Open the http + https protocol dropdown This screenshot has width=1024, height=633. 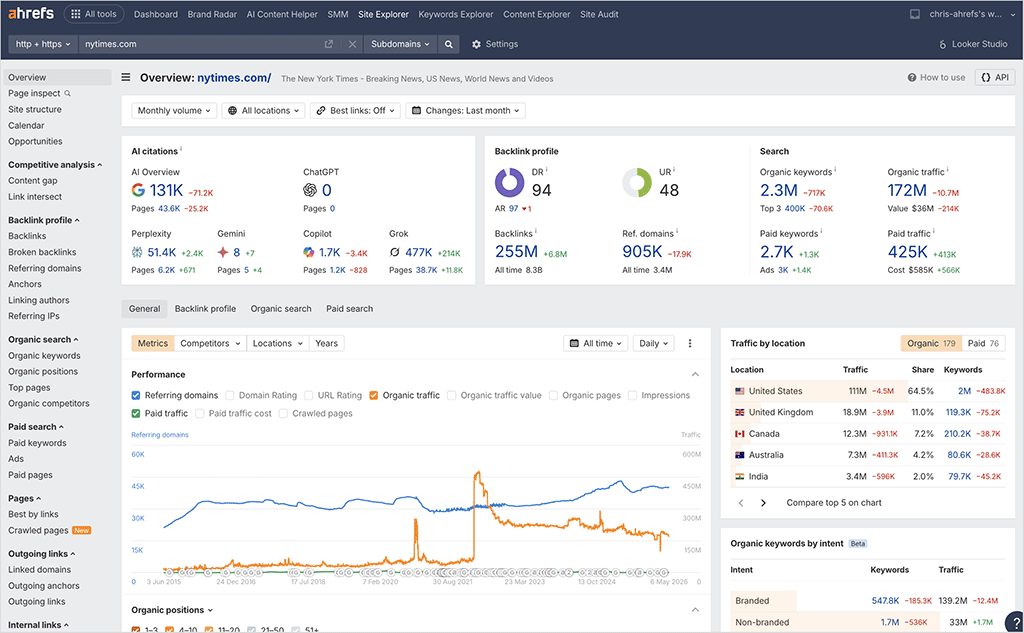43,44
